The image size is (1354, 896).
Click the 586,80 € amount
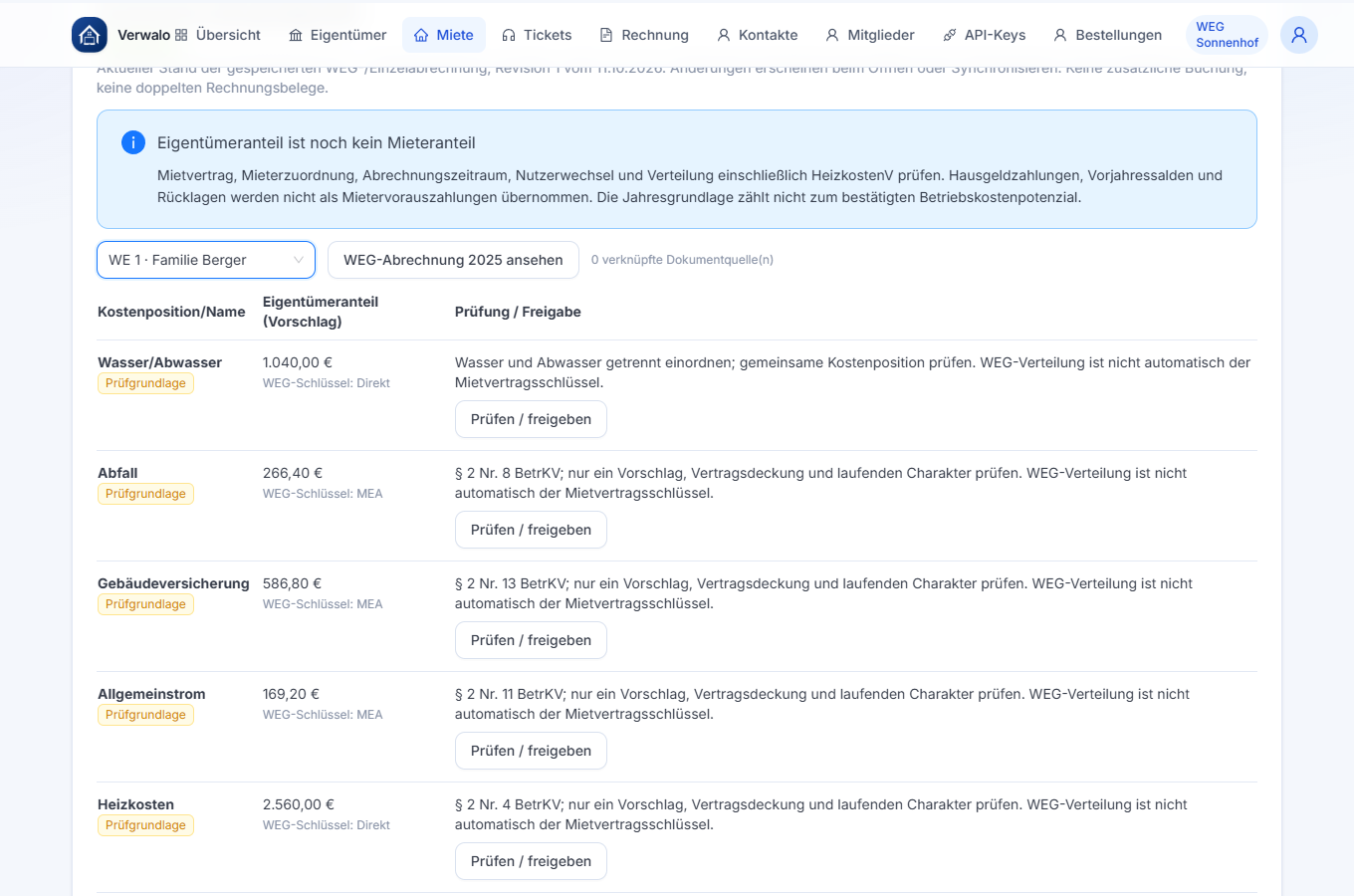[x=293, y=583]
